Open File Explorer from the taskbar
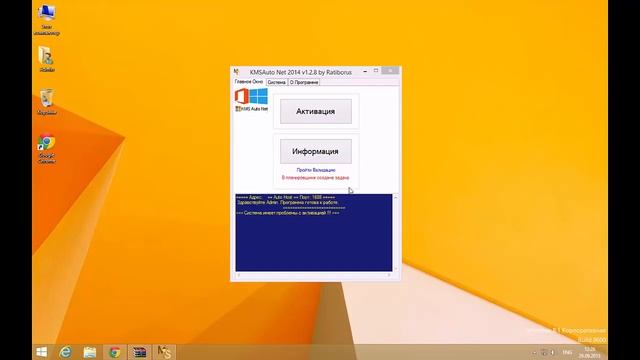This screenshot has width=640, height=360. (x=90, y=352)
